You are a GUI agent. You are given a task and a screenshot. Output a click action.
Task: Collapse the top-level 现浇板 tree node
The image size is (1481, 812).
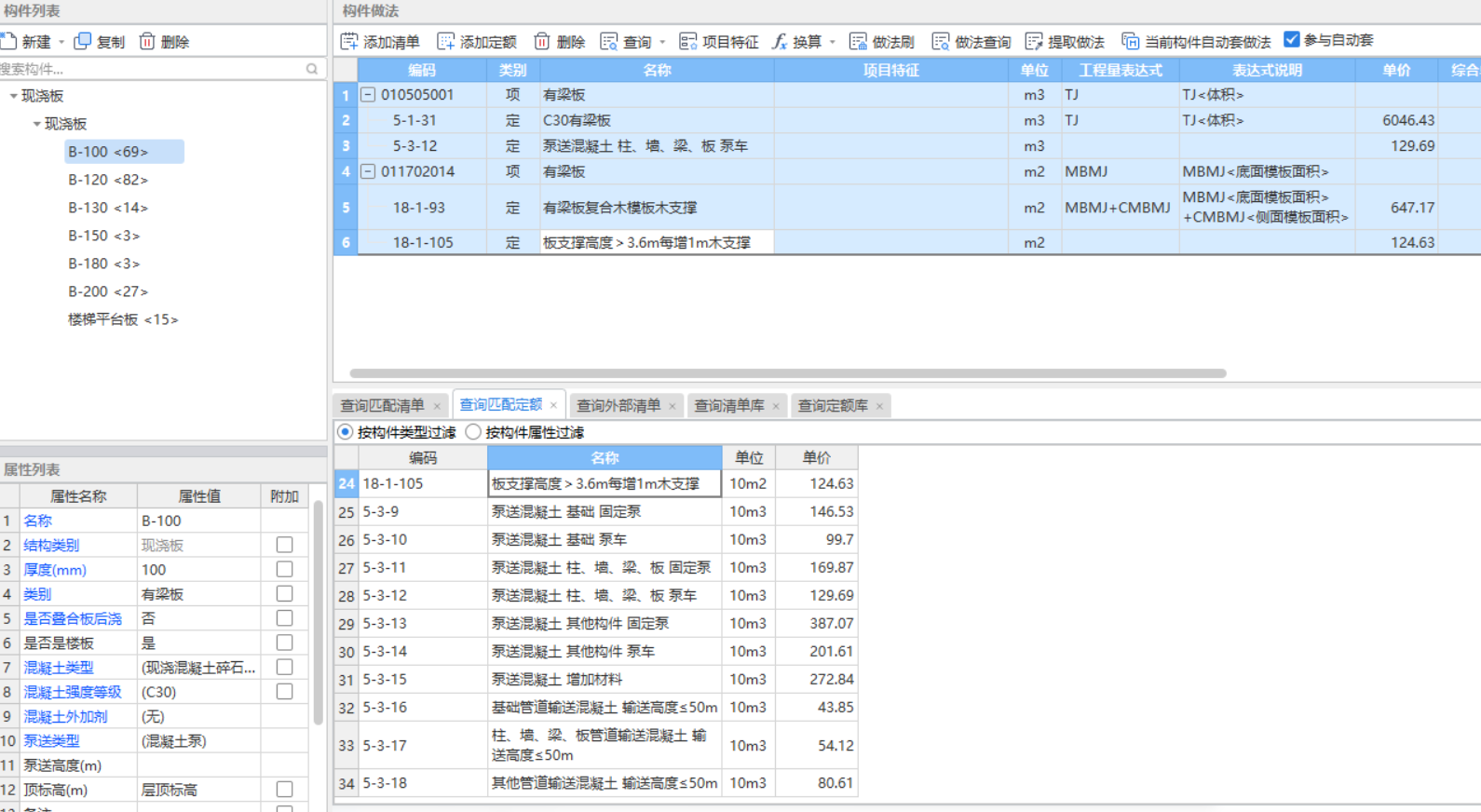tap(13, 96)
